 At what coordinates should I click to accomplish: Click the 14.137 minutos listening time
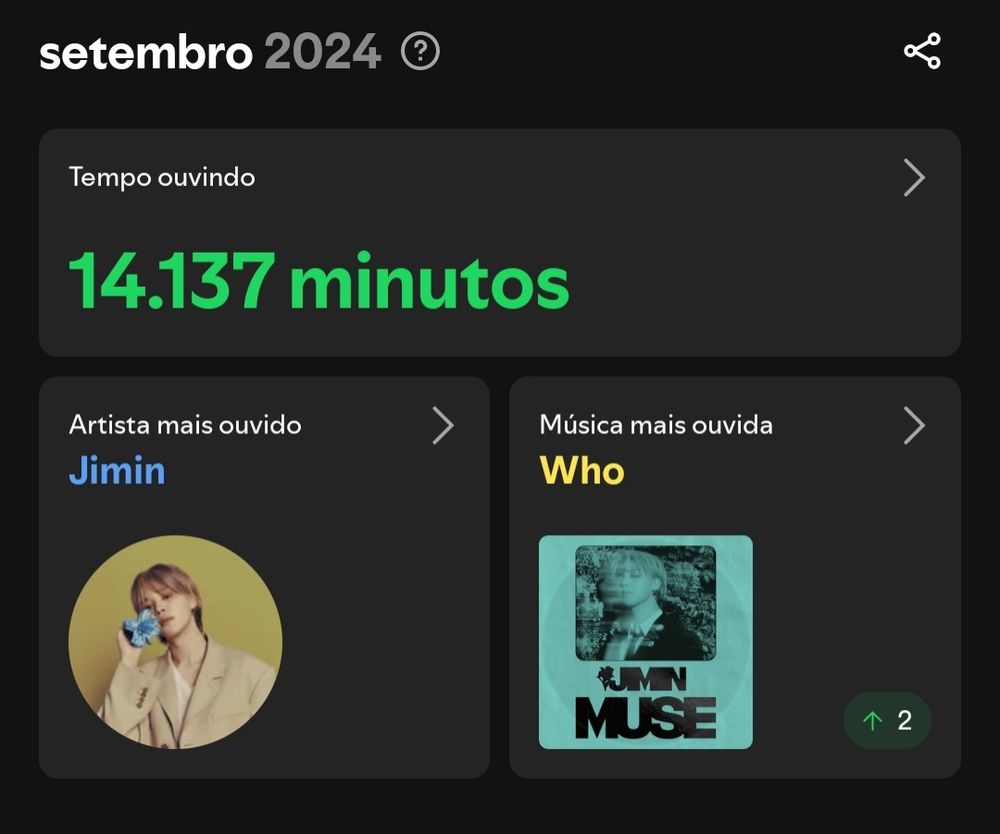(319, 281)
